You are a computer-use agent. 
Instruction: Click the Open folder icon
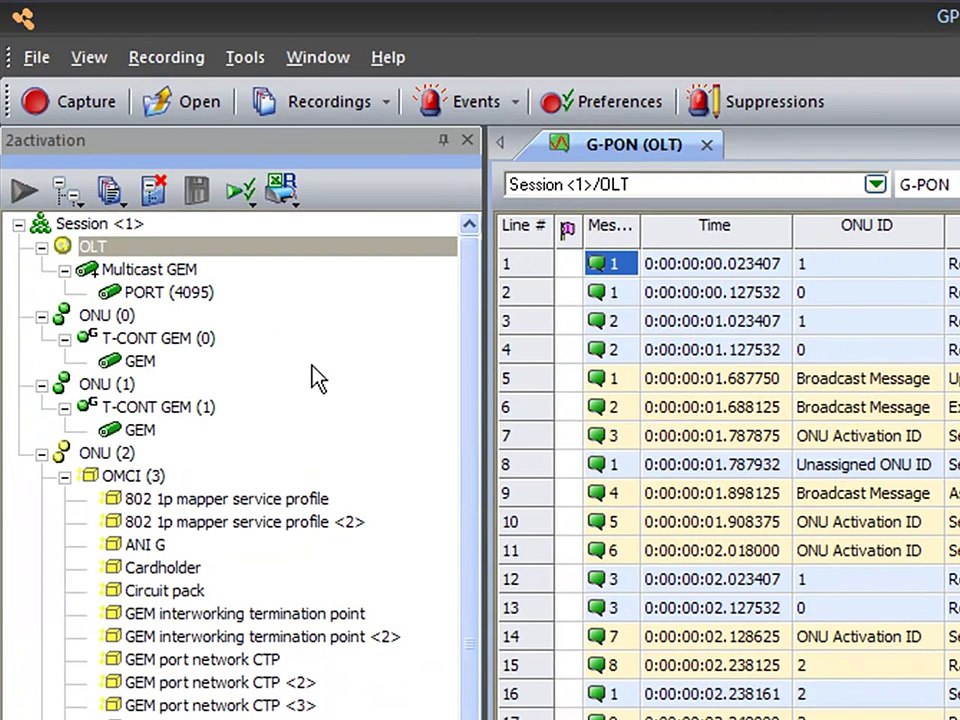[x=157, y=101]
